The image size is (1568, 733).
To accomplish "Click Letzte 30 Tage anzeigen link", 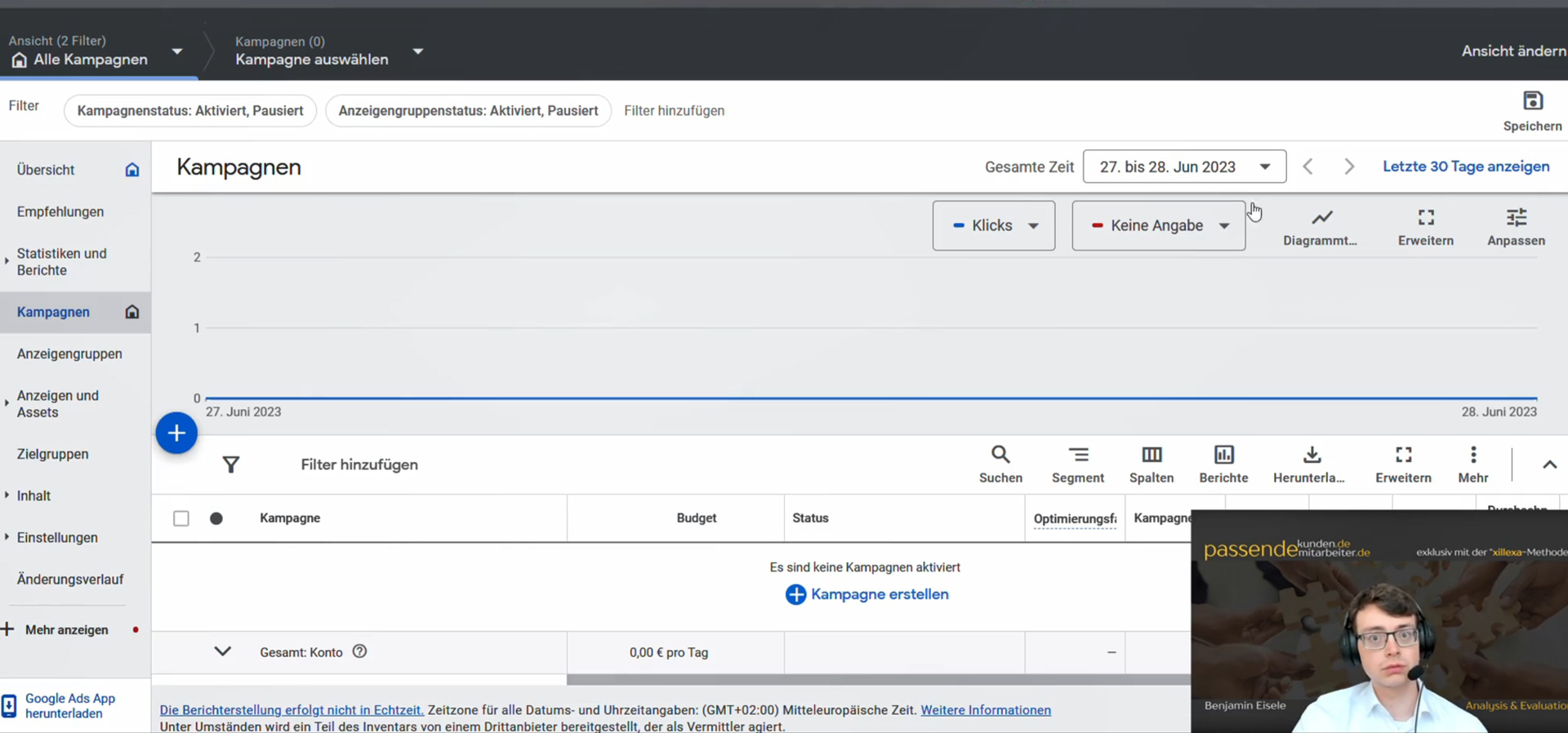I will (x=1466, y=167).
